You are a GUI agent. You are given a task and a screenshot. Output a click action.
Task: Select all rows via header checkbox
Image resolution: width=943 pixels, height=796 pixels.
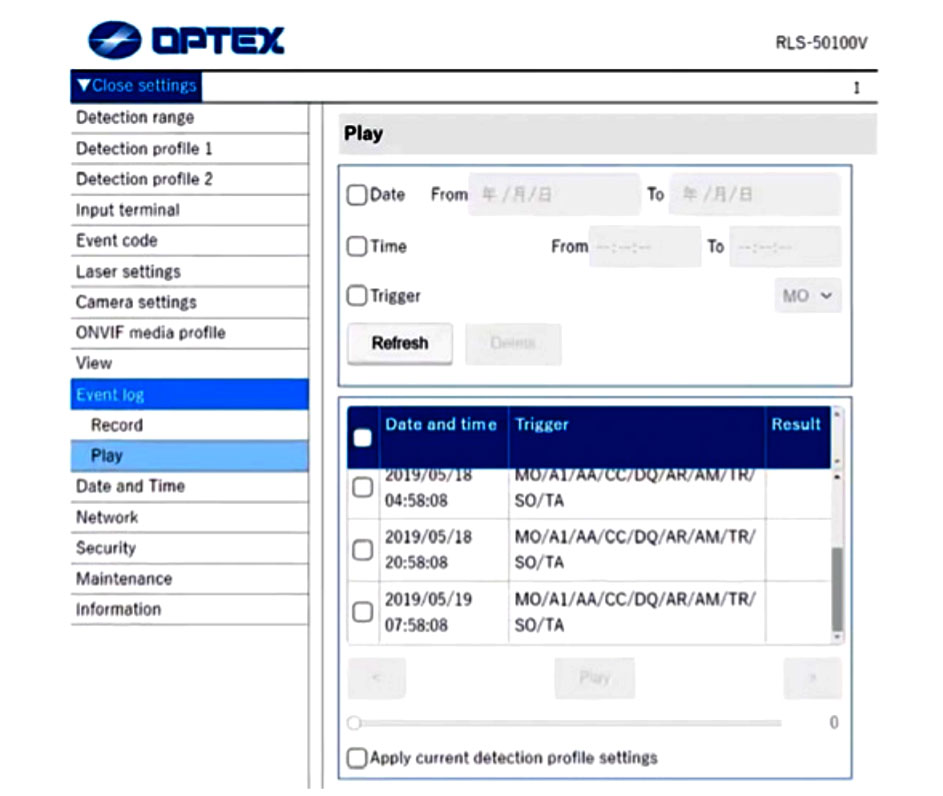tap(363, 437)
